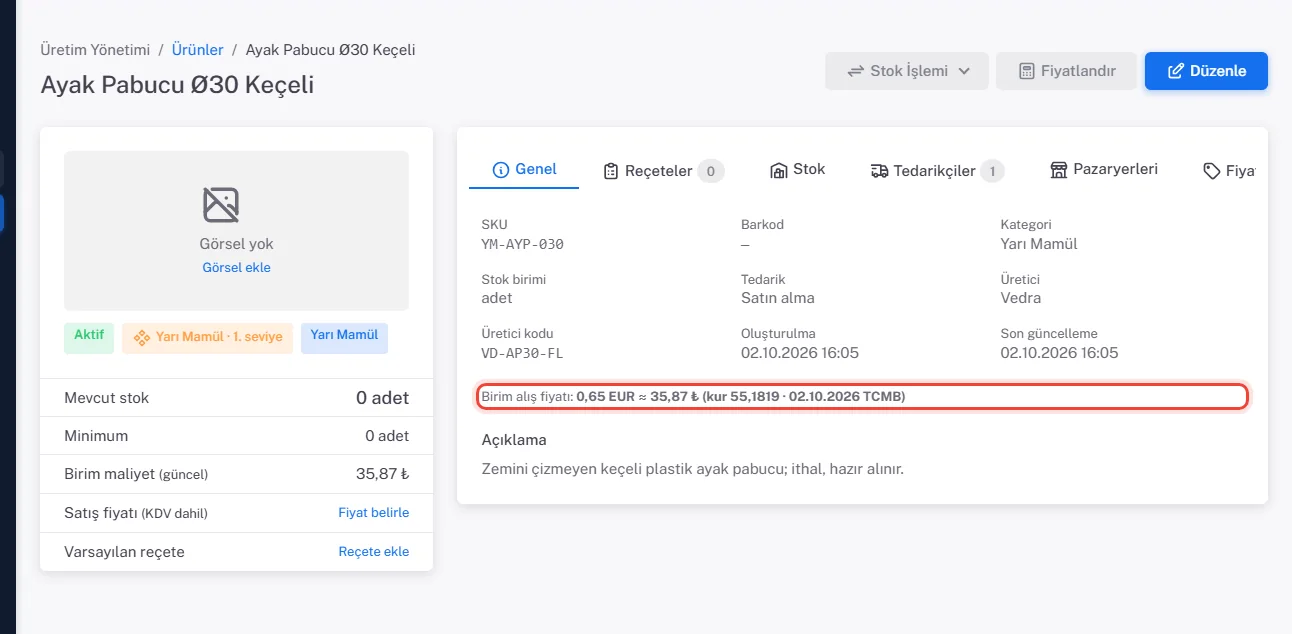Viewport: 1292px width, 634px height.
Task: Go to Ürünler breadcrumb link
Action: pos(198,49)
